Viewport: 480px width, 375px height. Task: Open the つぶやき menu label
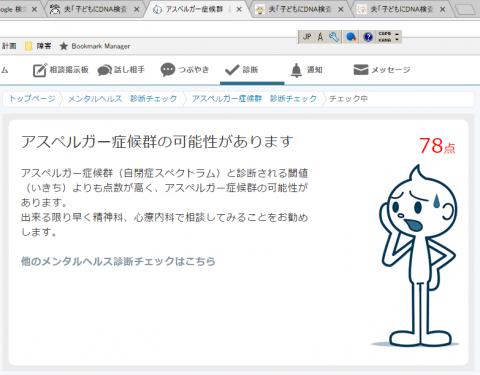[194, 70]
